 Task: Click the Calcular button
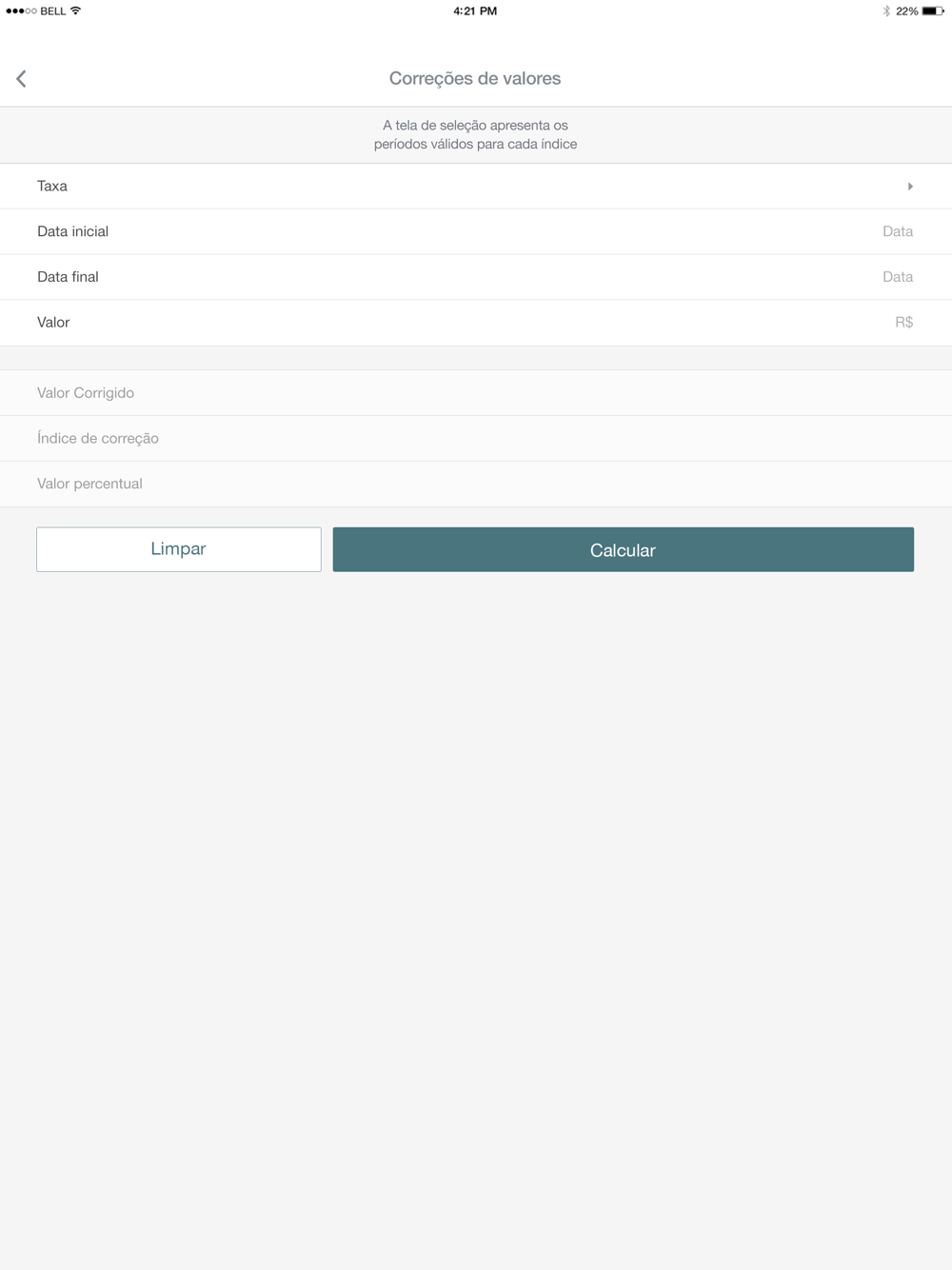tap(624, 549)
